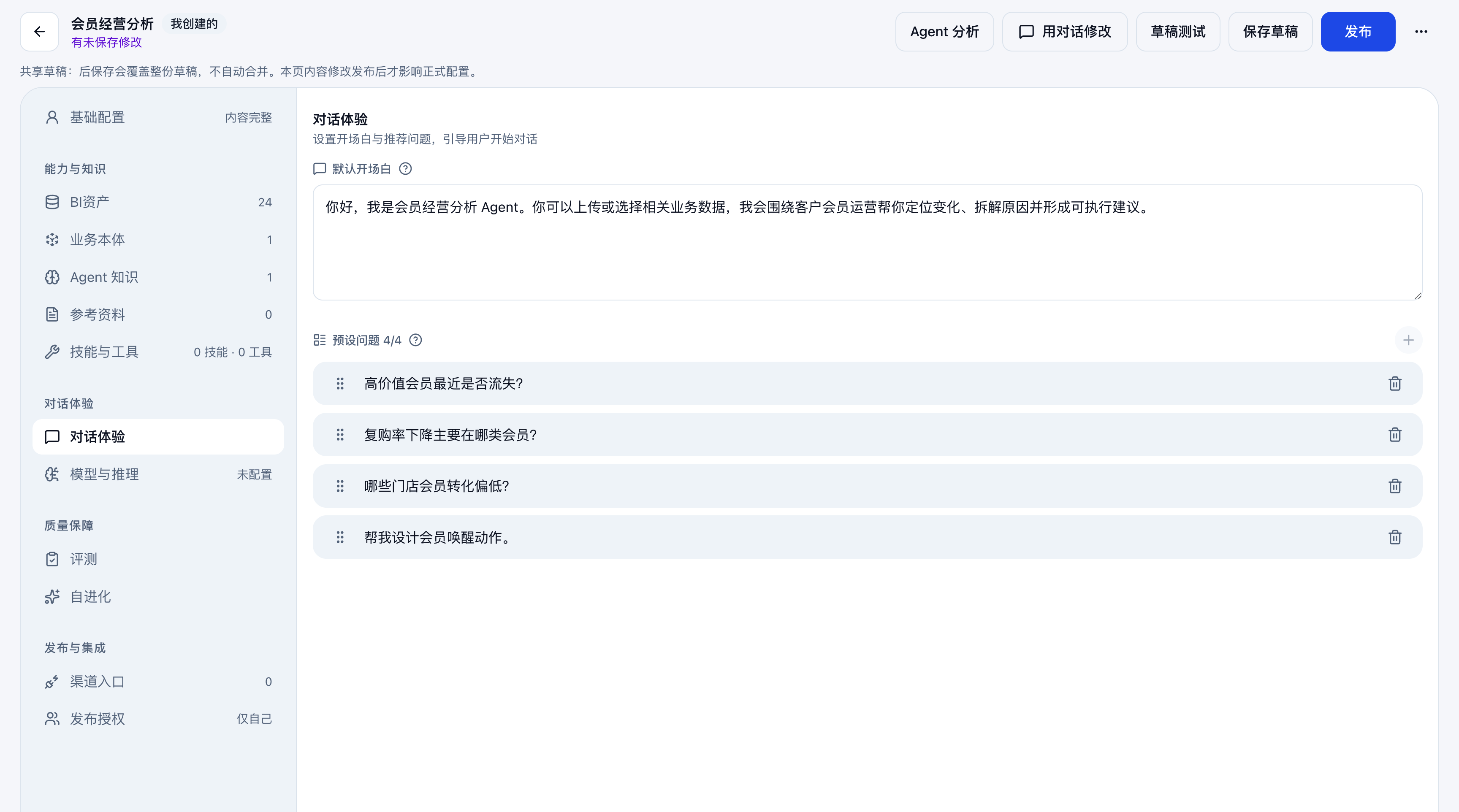Open 自进化 section
The width and height of the screenshot is (1459, 812).
tap(158, 597)
